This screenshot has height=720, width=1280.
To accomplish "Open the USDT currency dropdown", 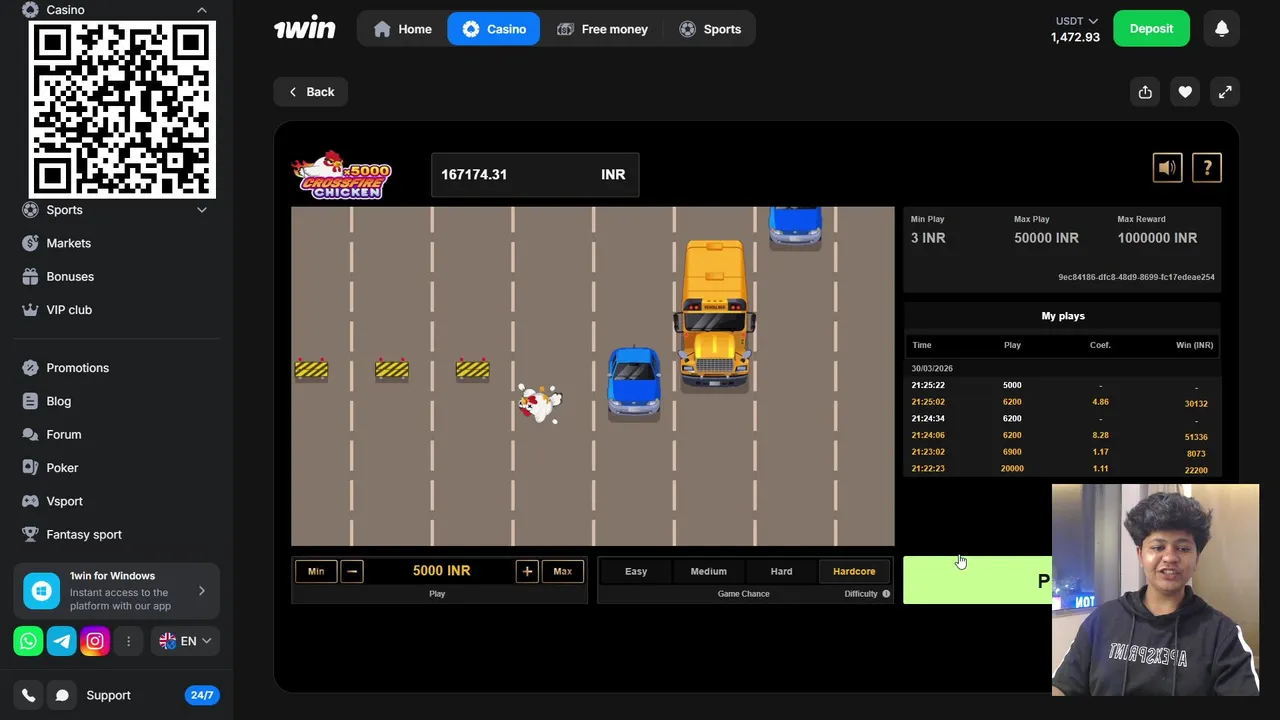I will click(x=1077, y=21).
